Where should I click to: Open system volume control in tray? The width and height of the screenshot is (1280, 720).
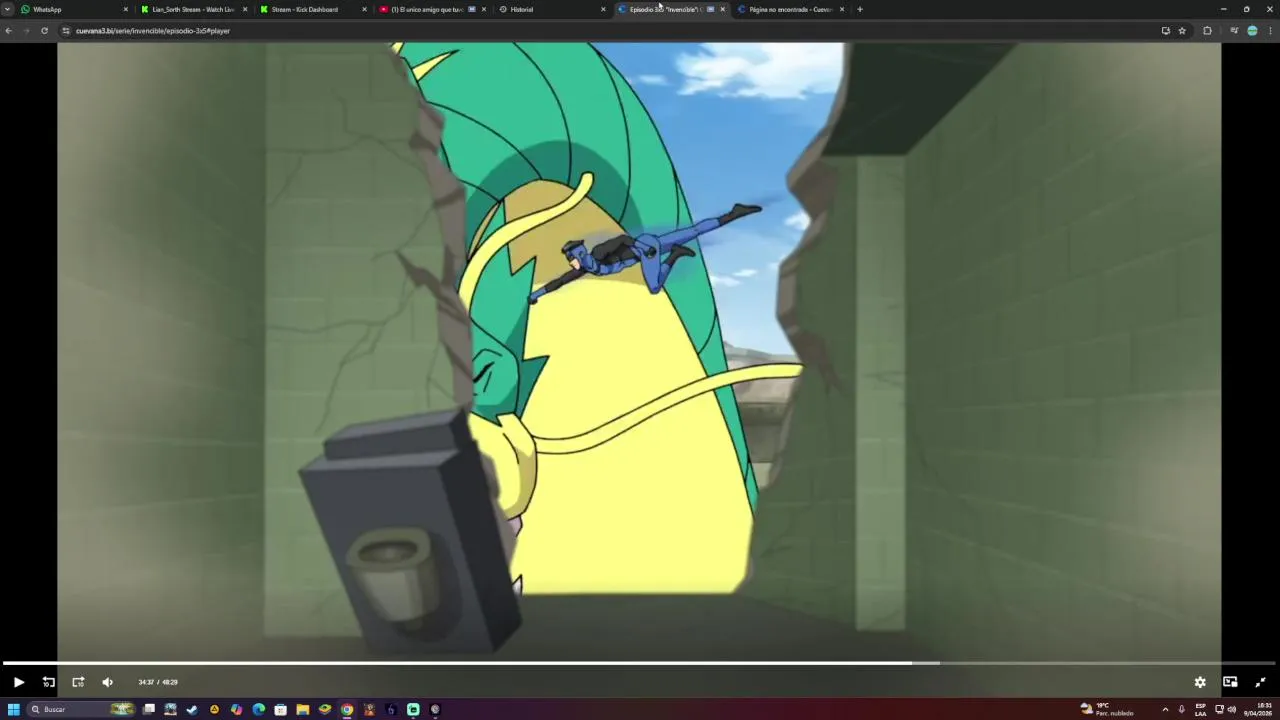point(1231,709)
